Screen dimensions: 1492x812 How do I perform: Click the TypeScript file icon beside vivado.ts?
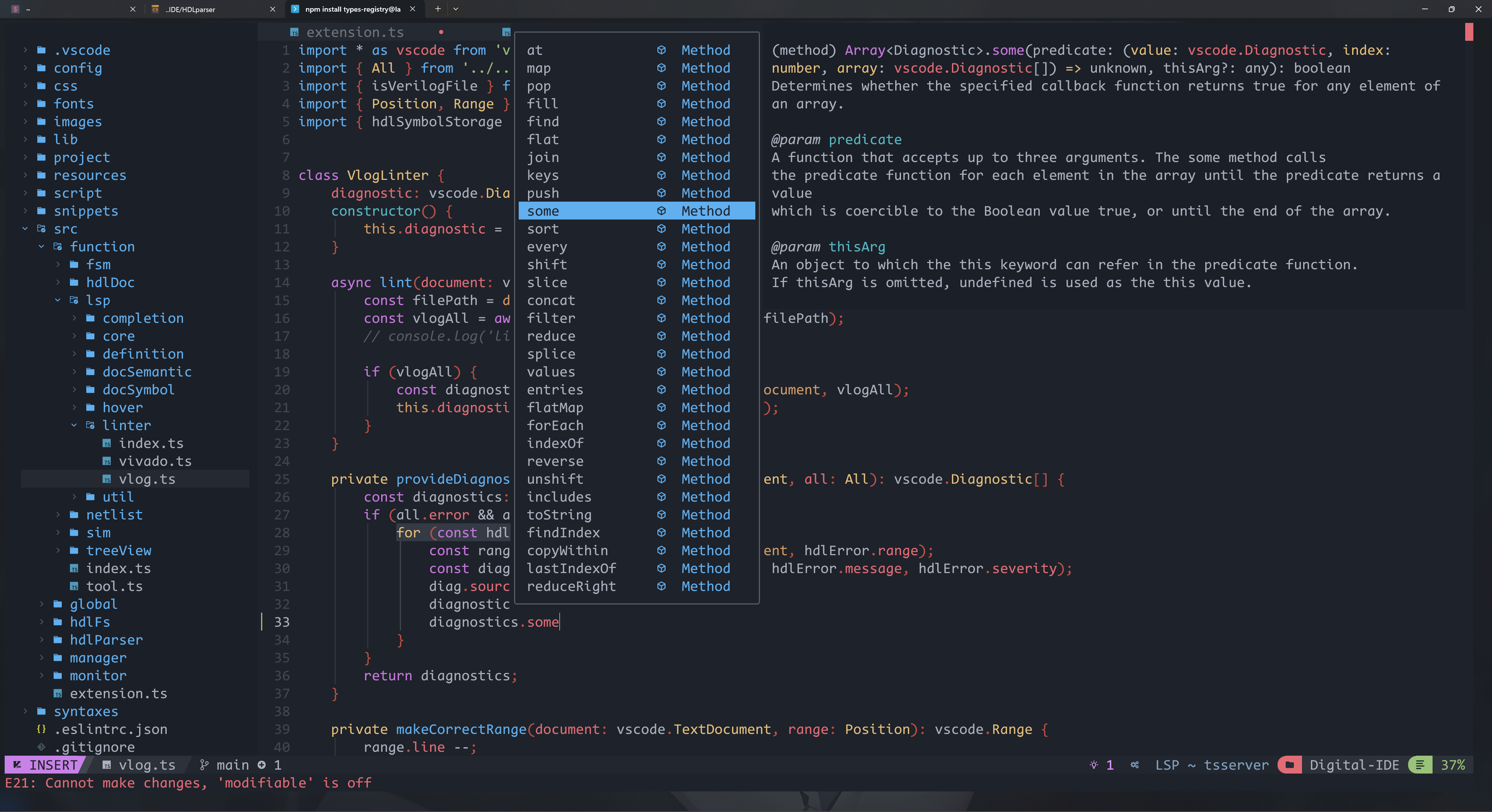point(107,461)
